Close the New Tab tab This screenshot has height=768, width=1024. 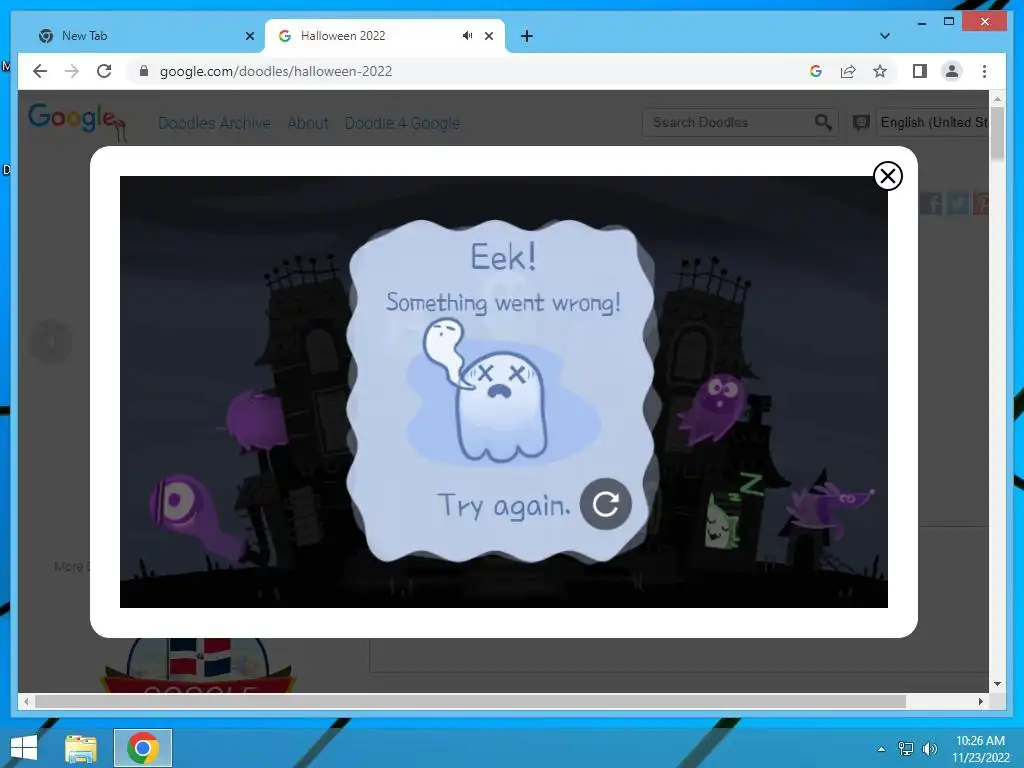[x=249, y=36]
